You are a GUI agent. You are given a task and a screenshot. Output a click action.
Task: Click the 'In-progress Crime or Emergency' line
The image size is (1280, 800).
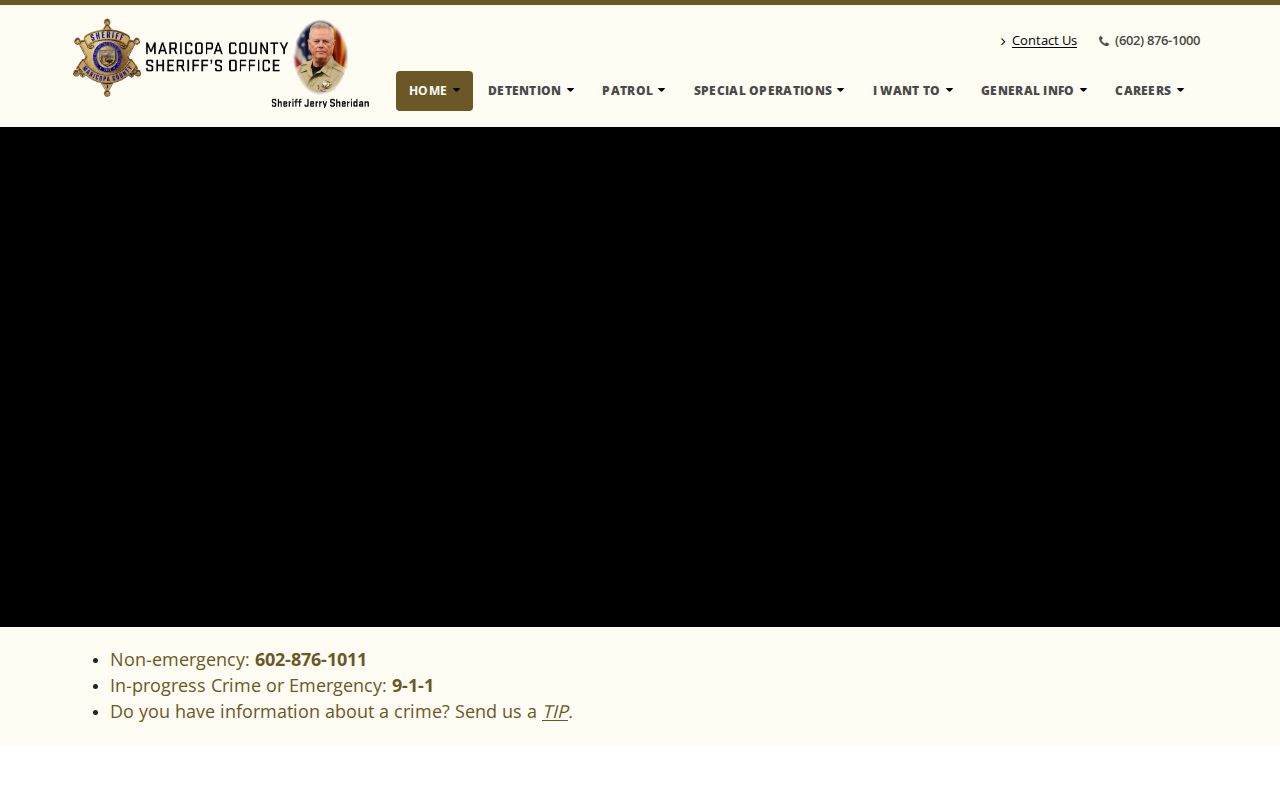coord(272,685)
